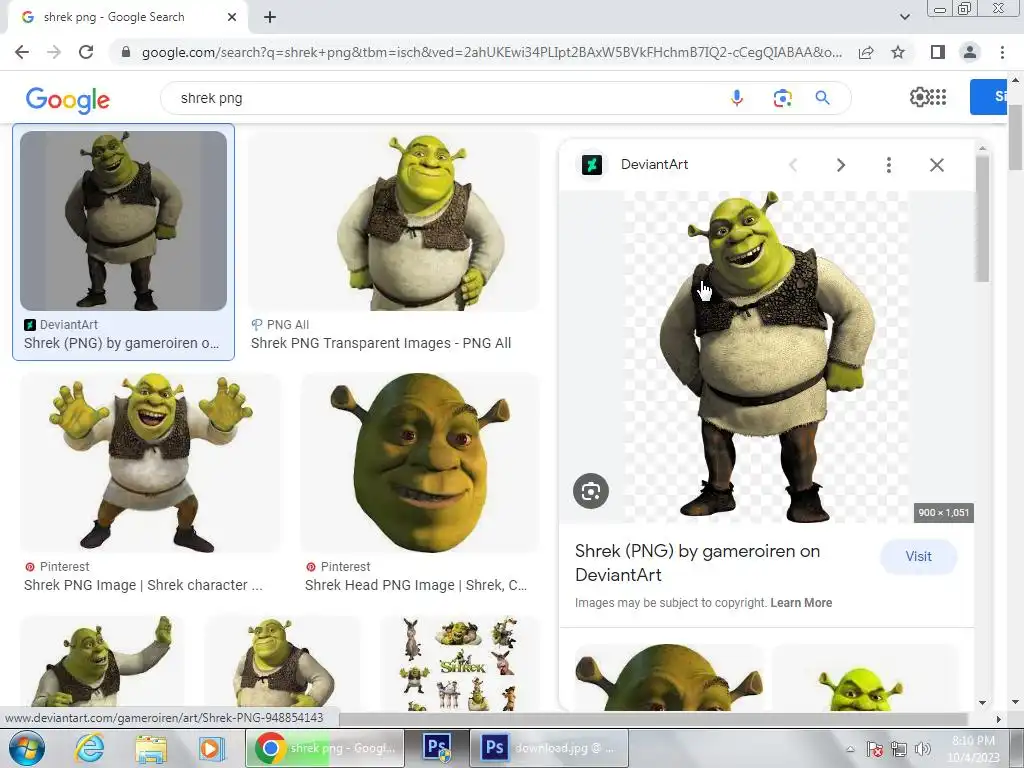Open the Pinterest Shrek head thumbnail
Screen dimensions: 1024x768
pos(421,462)
